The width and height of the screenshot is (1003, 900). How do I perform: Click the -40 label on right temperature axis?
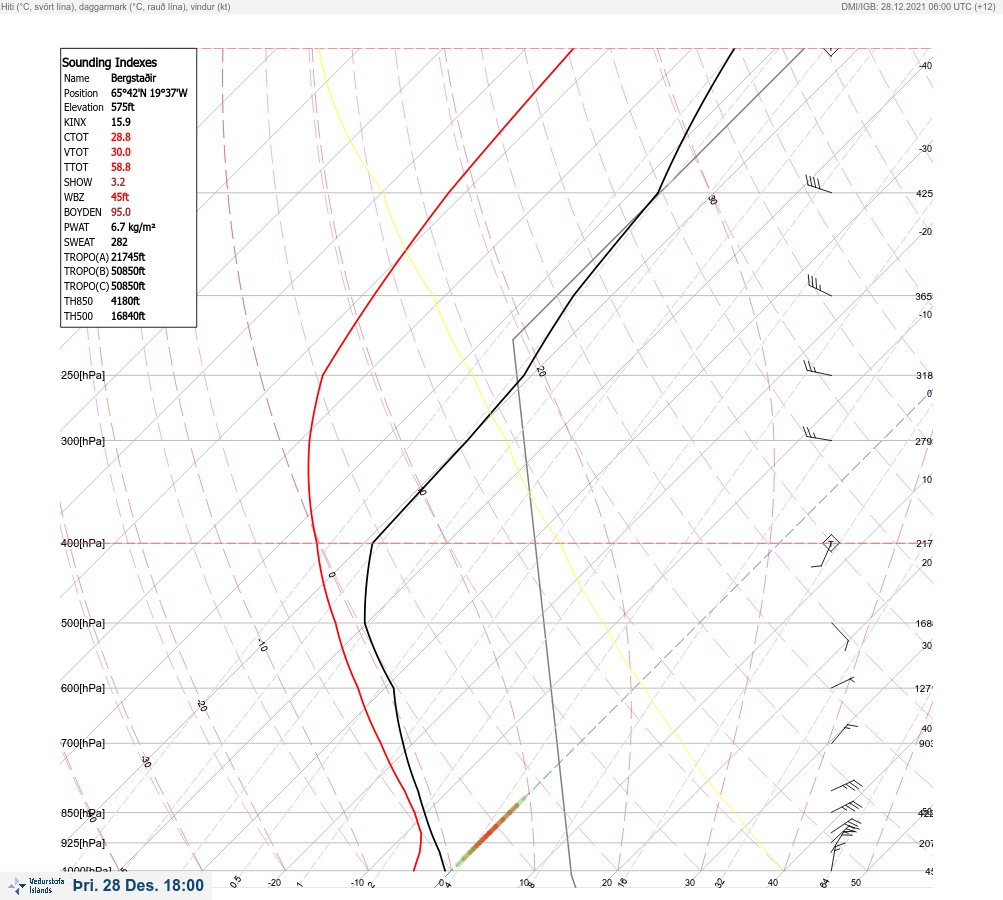coord(925,65)
